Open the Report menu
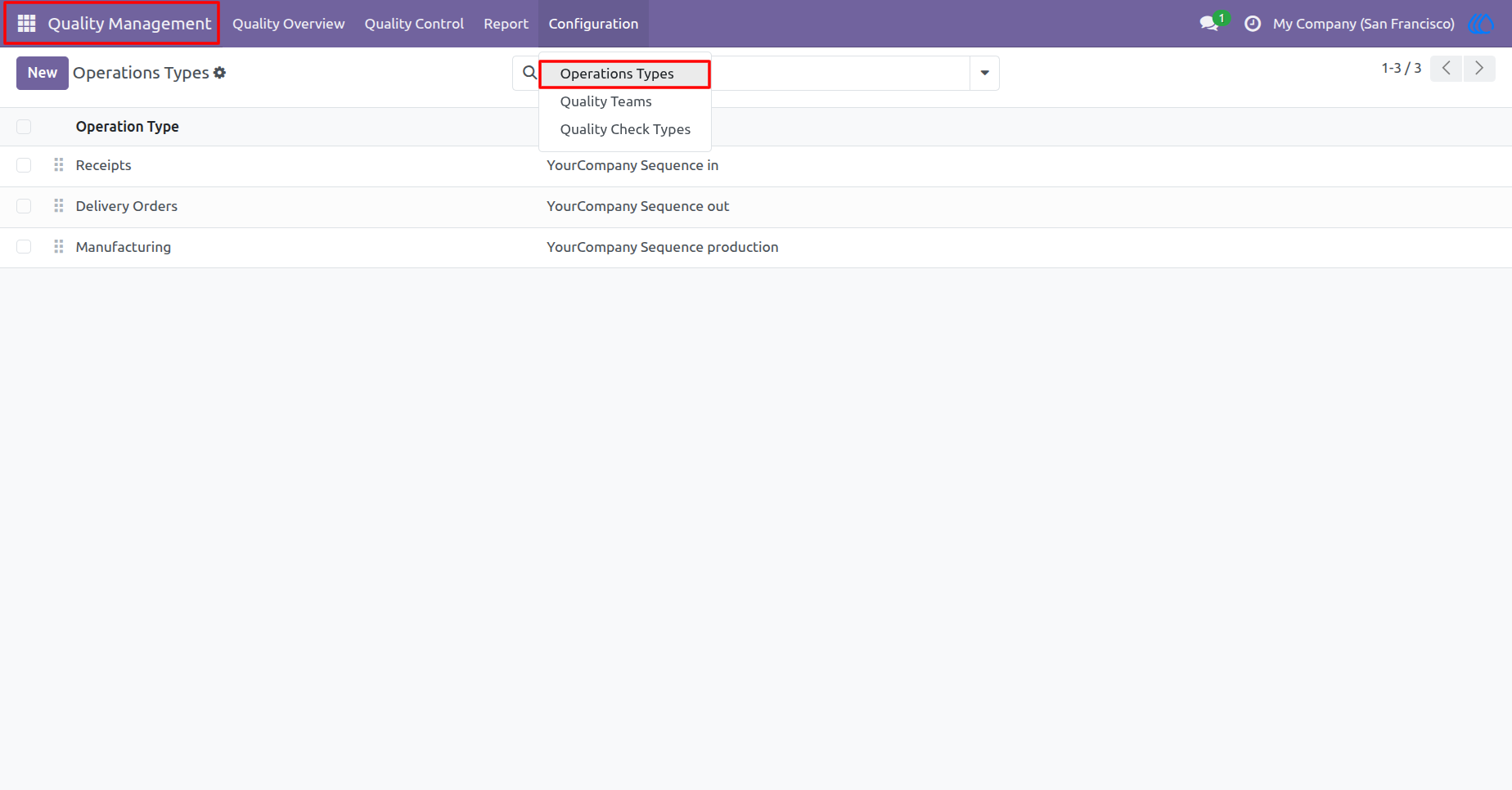 point(506,24)
